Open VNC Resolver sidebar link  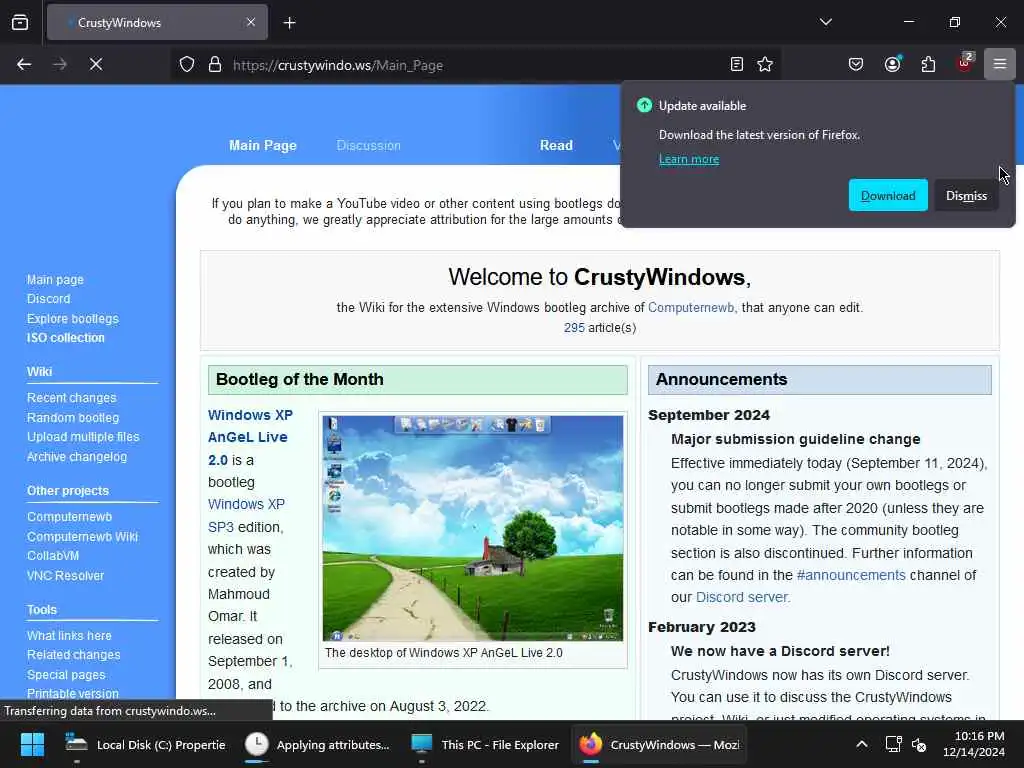point(65,575)
